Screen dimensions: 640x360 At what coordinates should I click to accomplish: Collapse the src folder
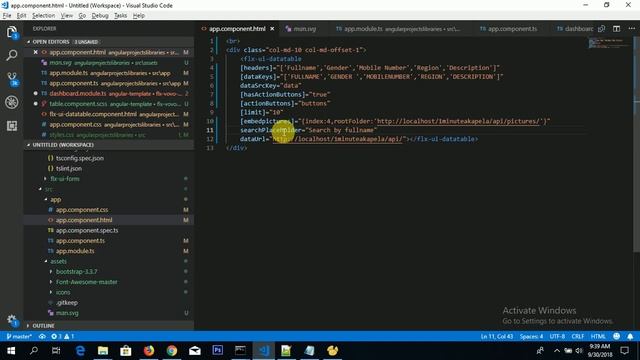point(49,189)
